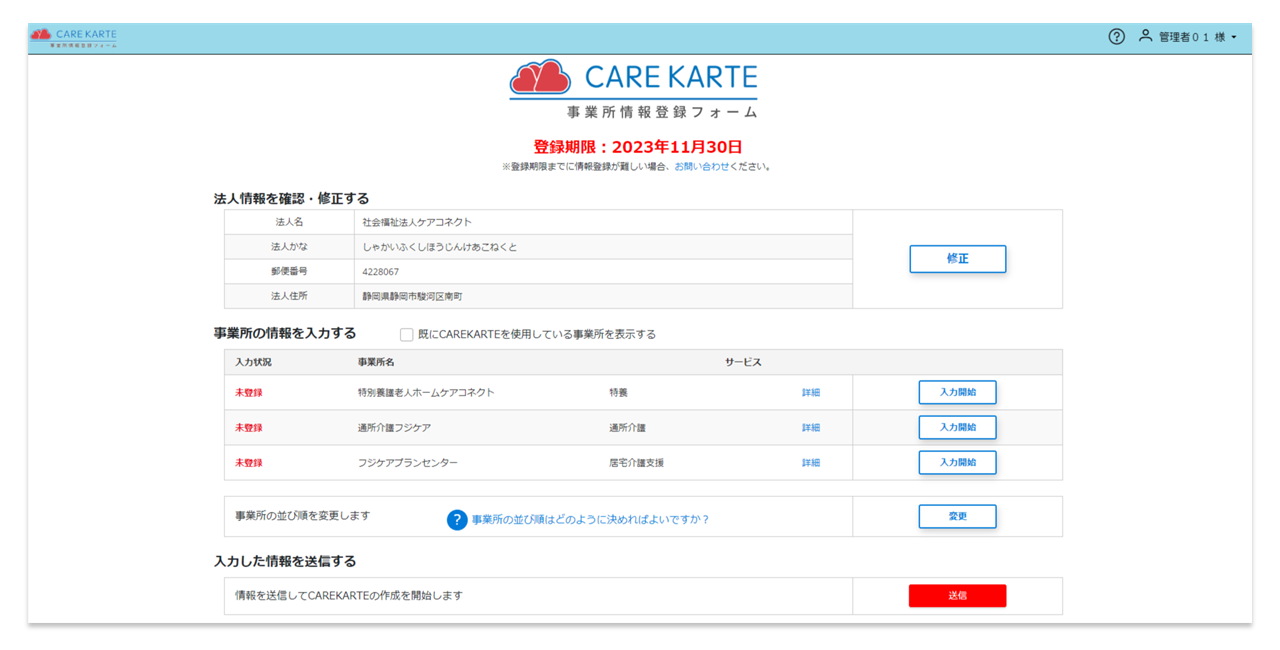This screenshot has width=1280, height=650.
Task: Click office name フジケアプランセンター
Action: pos(407,463)
